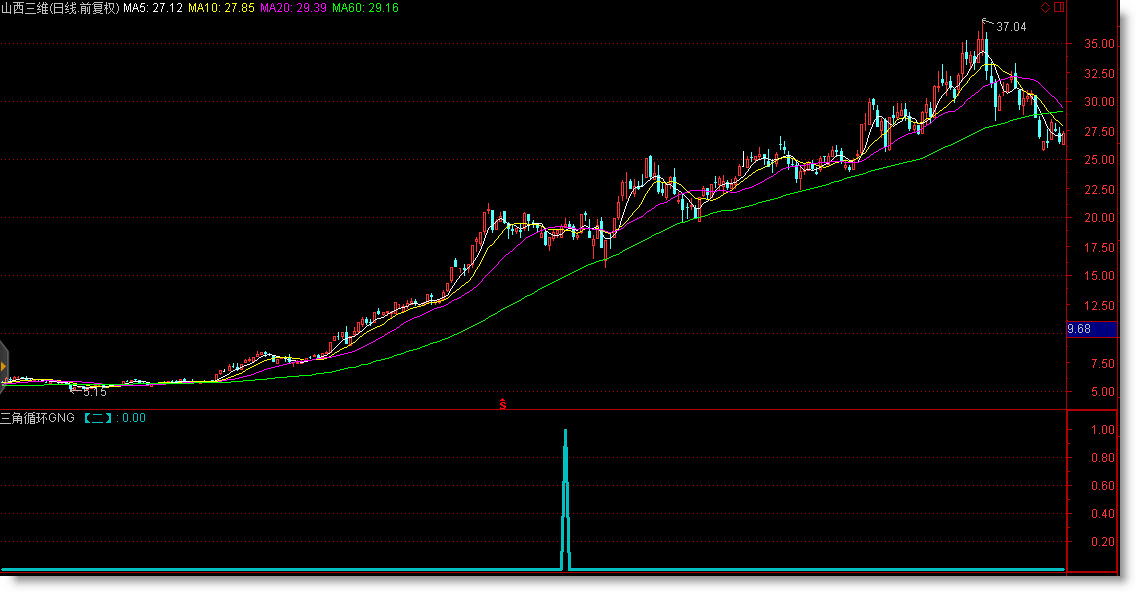Expand the left side panel arrow tab
The width and height of the screenshot is (1136, 592).
pyautogui.click(x=4, y=366)
